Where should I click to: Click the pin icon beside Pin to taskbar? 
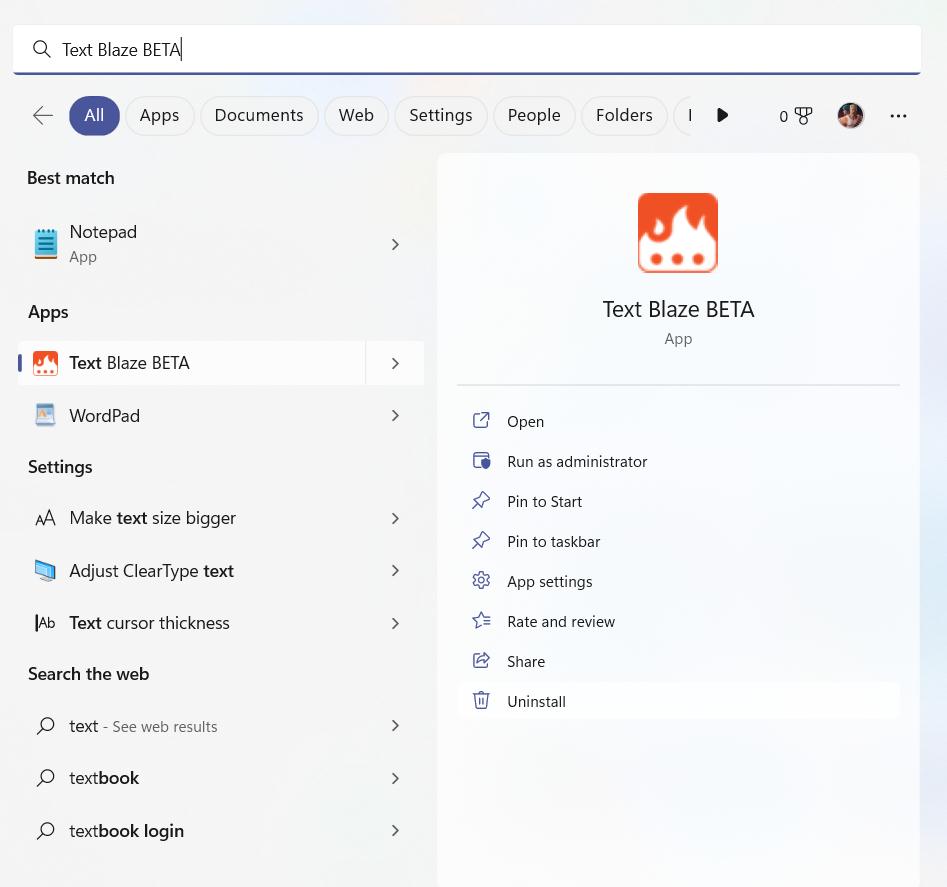[481, 540]
